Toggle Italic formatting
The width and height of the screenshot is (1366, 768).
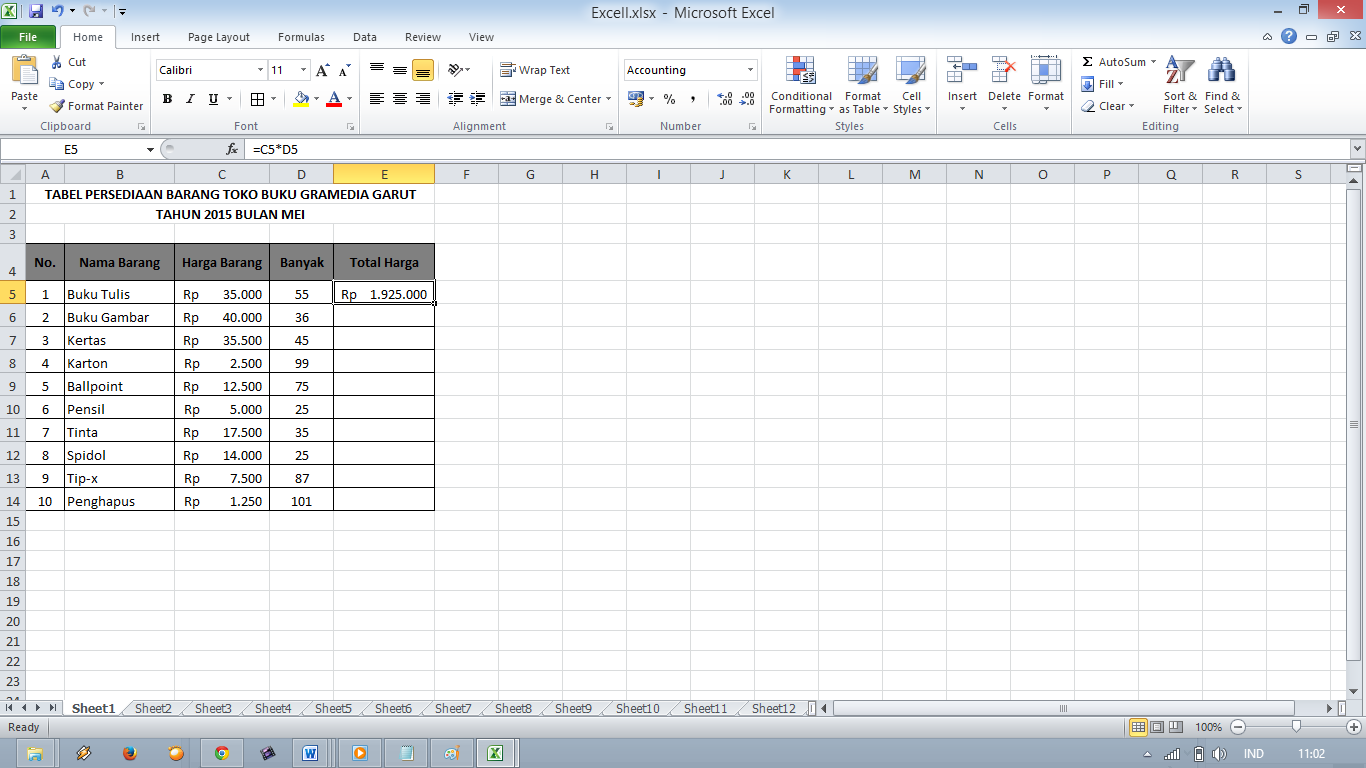[190, 99]
